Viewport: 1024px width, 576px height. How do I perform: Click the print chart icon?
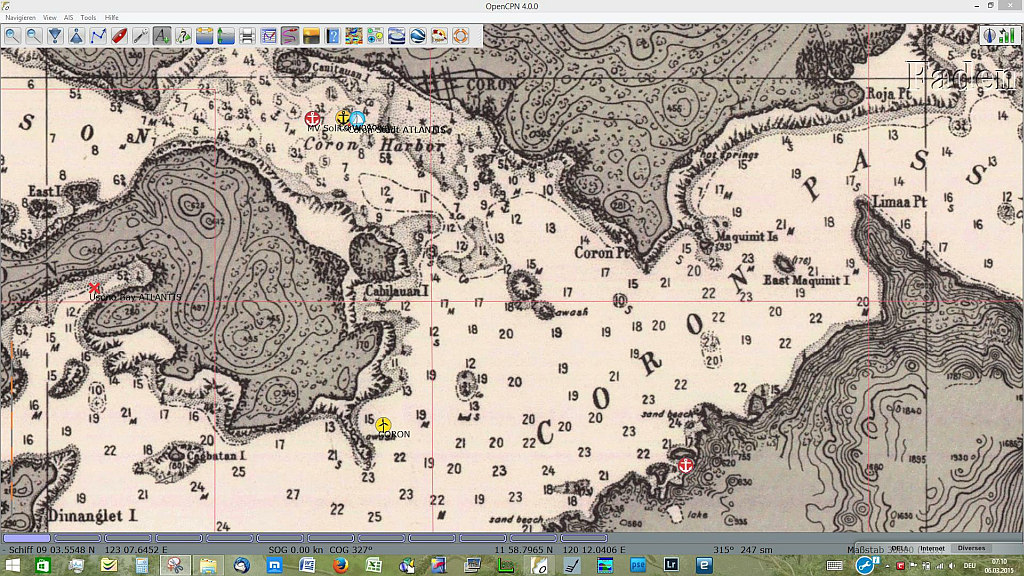(x=247, y=36)
